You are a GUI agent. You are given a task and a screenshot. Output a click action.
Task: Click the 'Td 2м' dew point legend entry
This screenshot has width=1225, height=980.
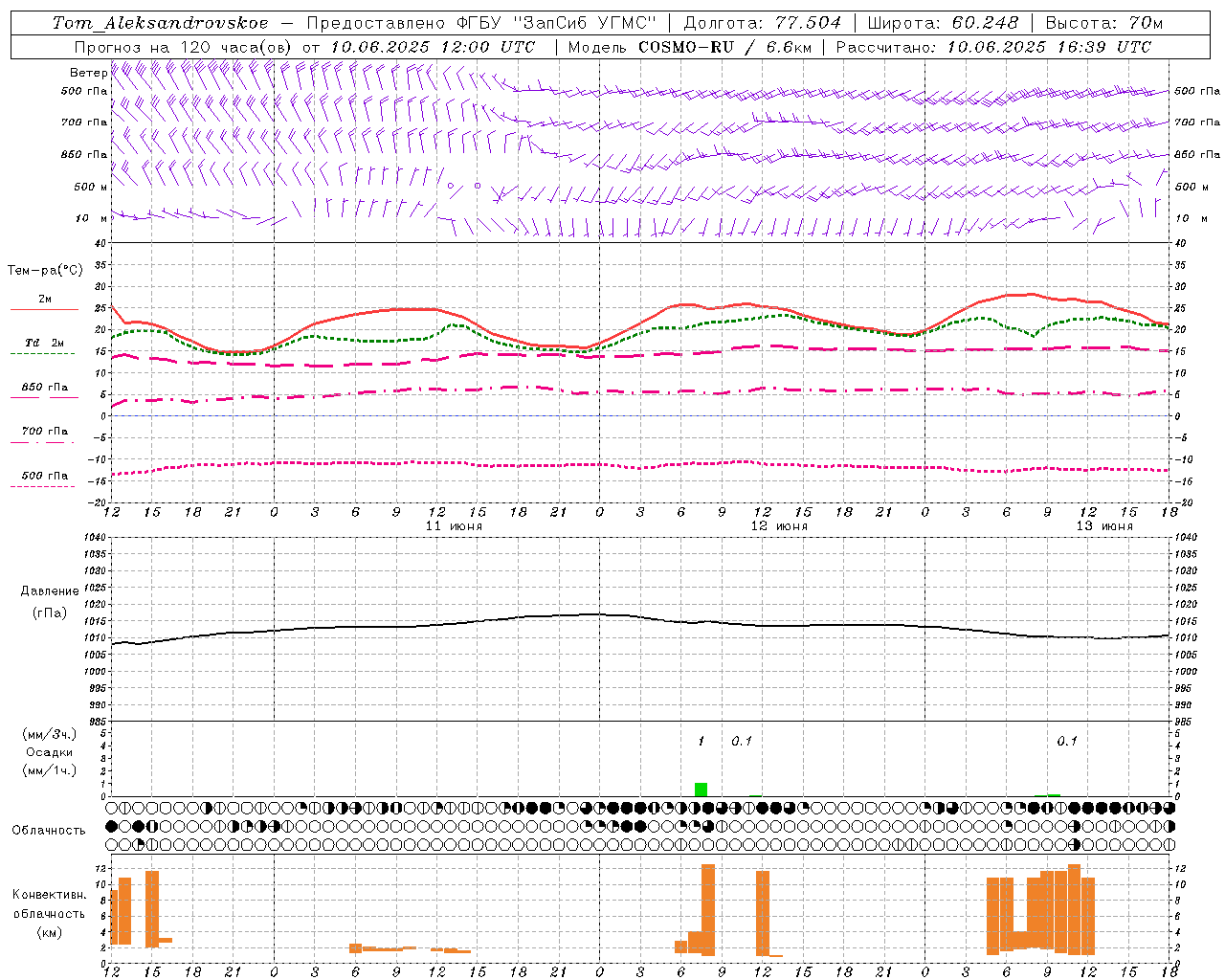pos(45,343)
